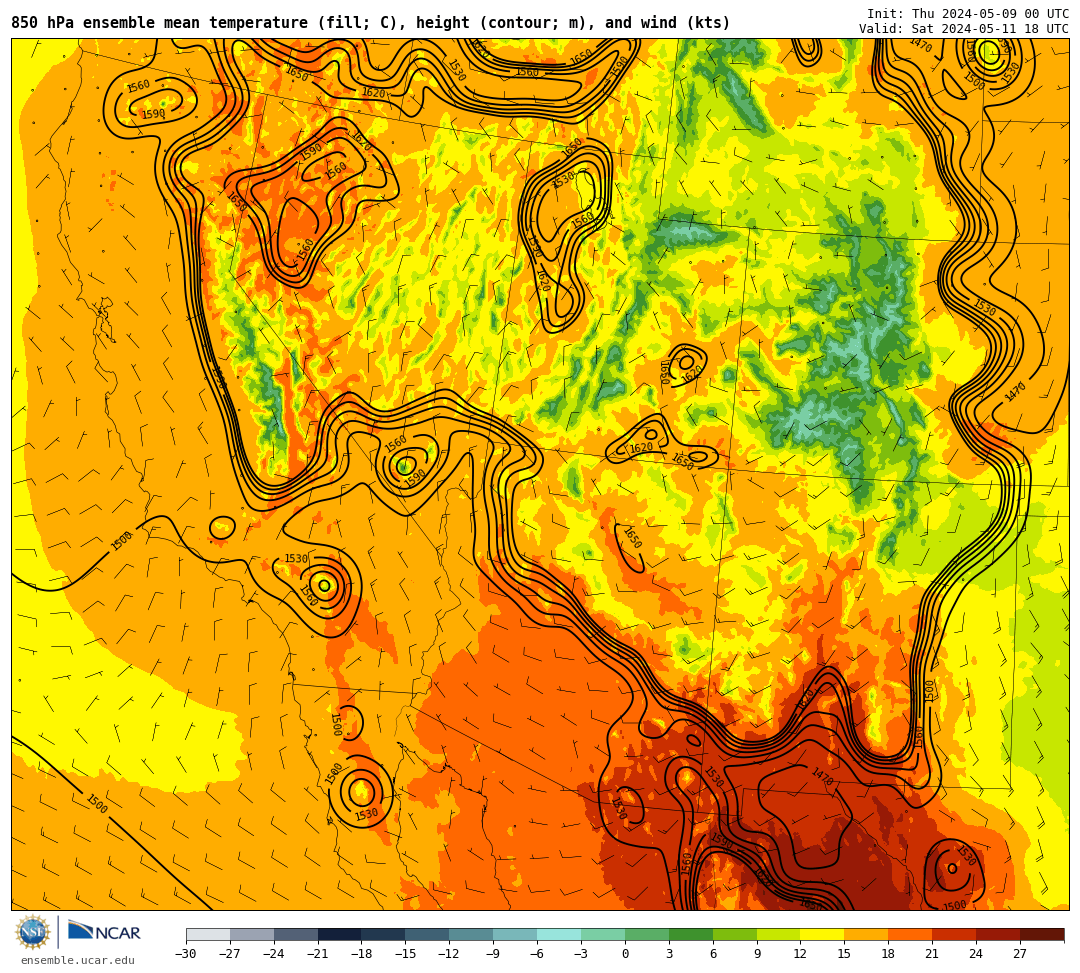The image size is (1080, 973).
Task: Pick the 0 to 3 green swatch
Action: pos(647,934)
